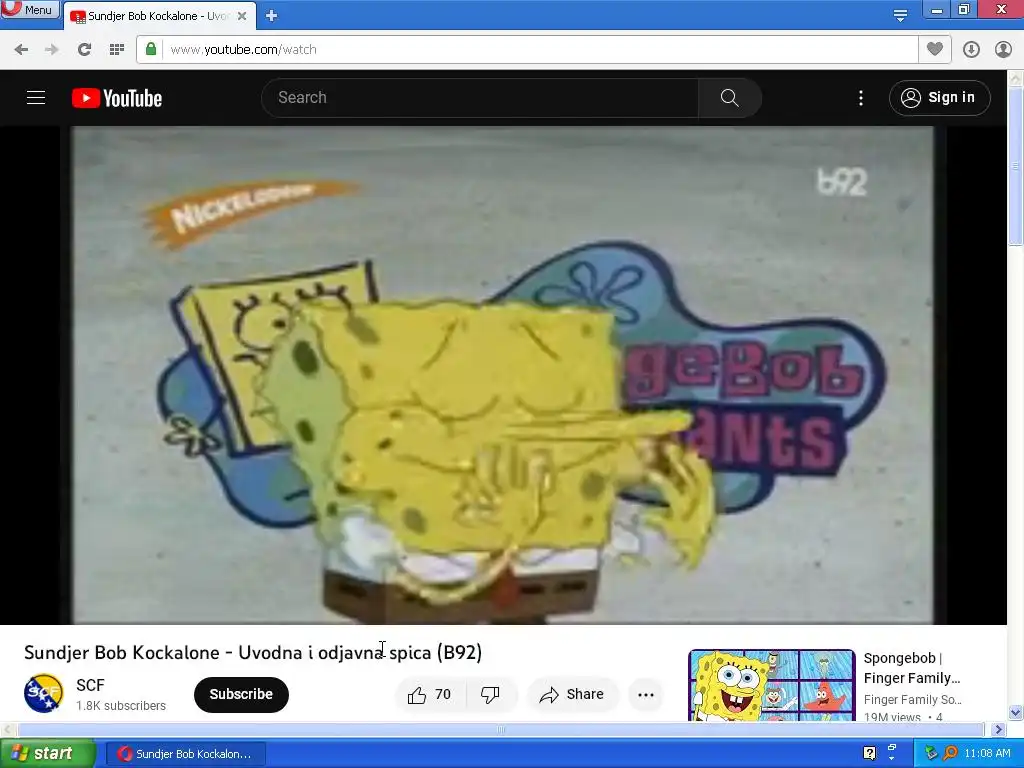The height and width of the screenshot is (768, 1024).
Task: Click the help question mark tray icon
Action: coord(869,753)
